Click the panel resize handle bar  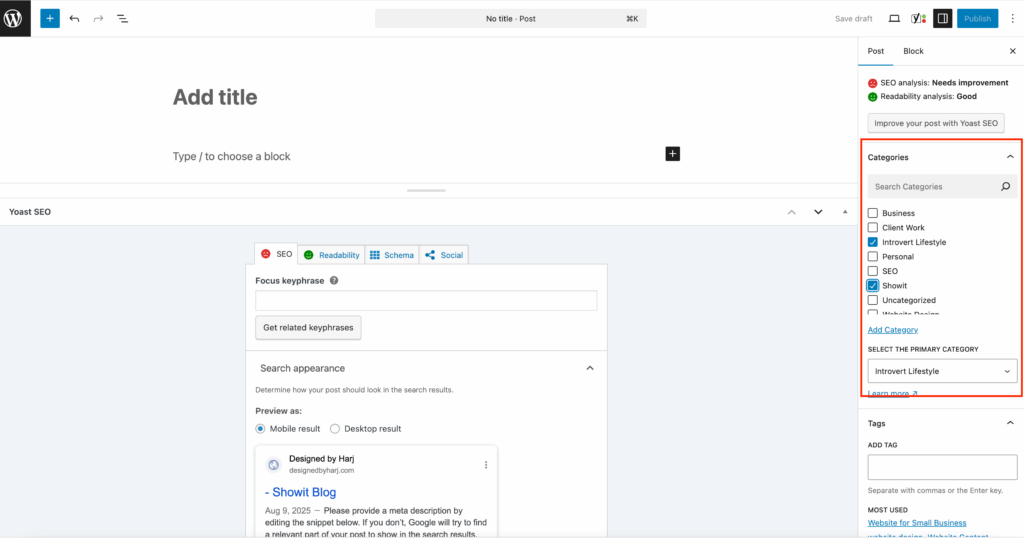point(426,191)
